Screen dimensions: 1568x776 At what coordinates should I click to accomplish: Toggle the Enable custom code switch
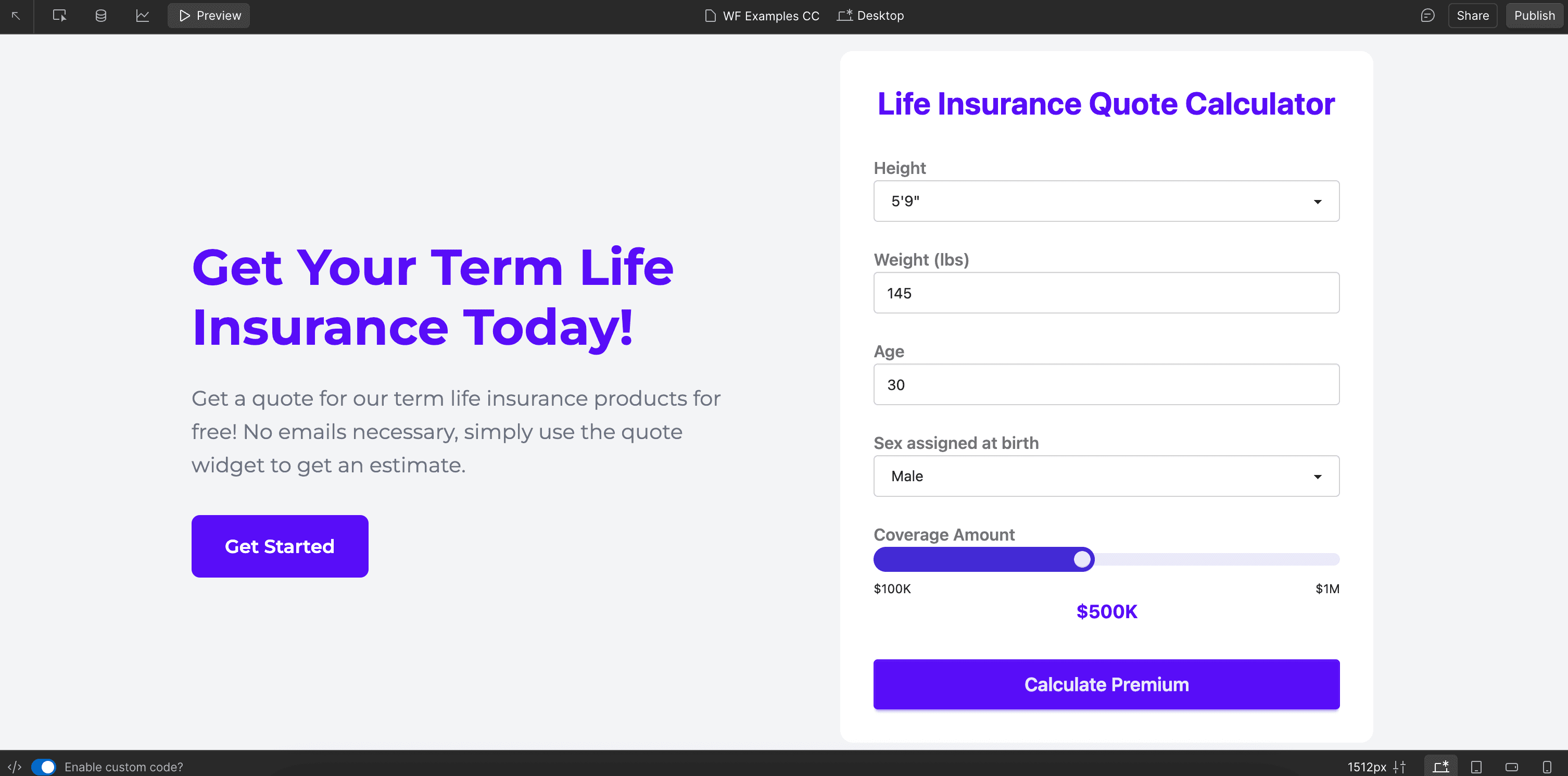tap(43, 766)
